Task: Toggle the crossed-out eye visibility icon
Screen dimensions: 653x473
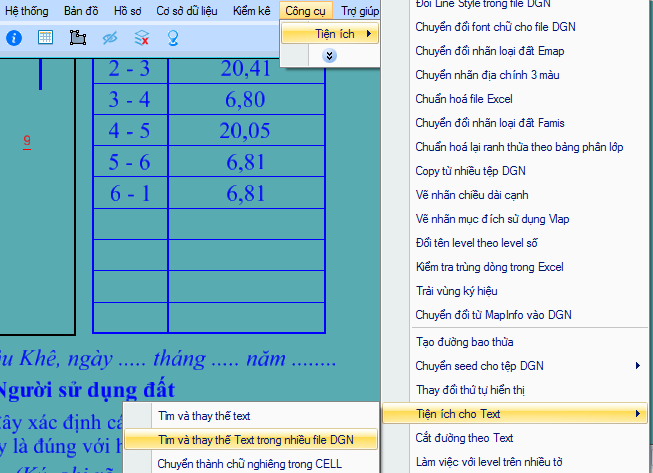Action: (x=110, y=38)
